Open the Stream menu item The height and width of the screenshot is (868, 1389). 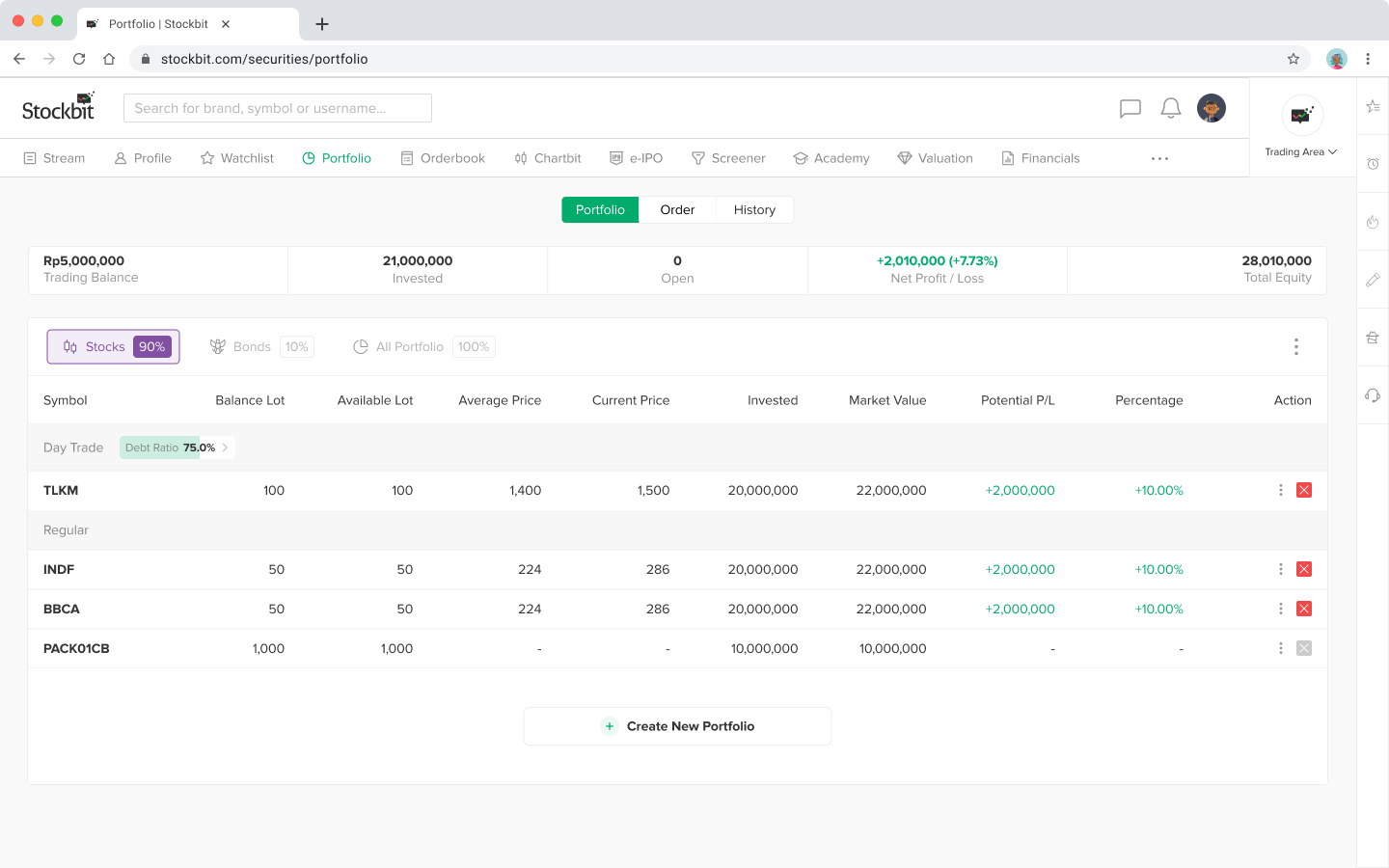tap(54, 158)
